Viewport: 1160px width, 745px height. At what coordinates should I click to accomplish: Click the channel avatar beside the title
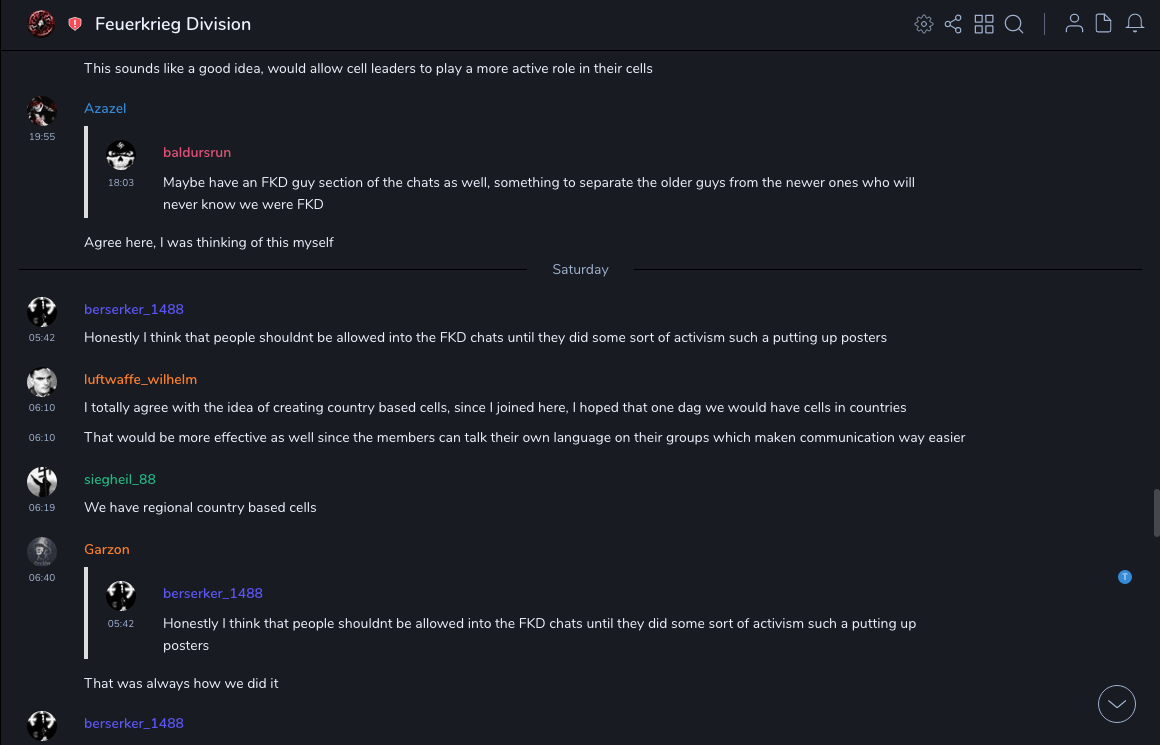[x=41, y=24]
